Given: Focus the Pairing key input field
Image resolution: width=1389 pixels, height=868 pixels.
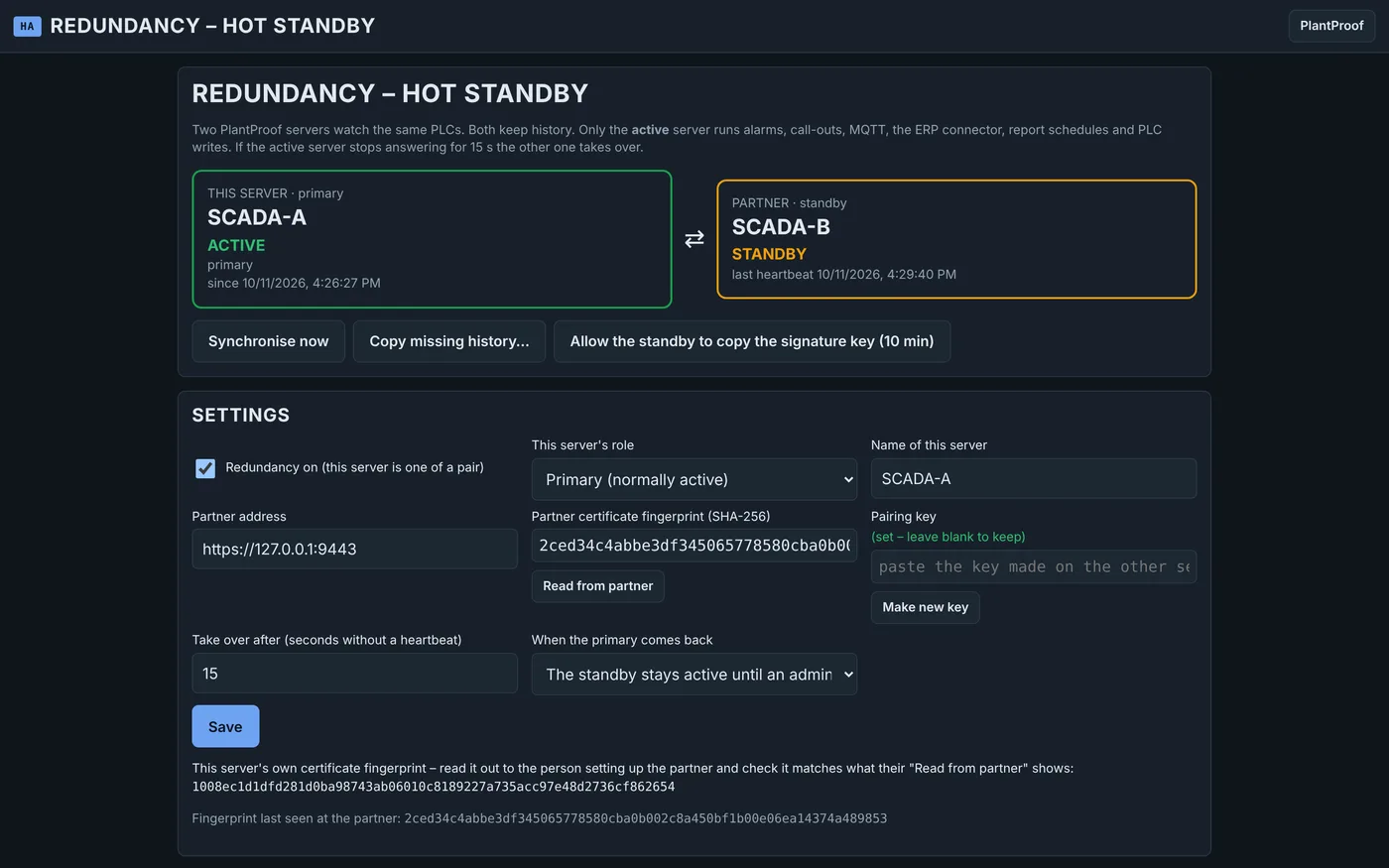Looking at the screenshot, I should pos(1034,566).
